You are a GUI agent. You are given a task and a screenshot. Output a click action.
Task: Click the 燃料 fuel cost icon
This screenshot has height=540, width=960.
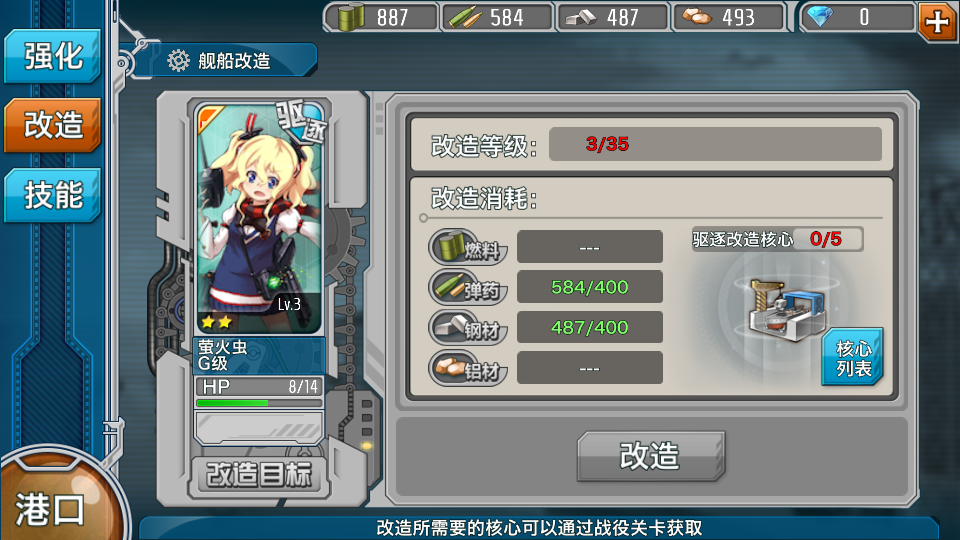[468, 247]
